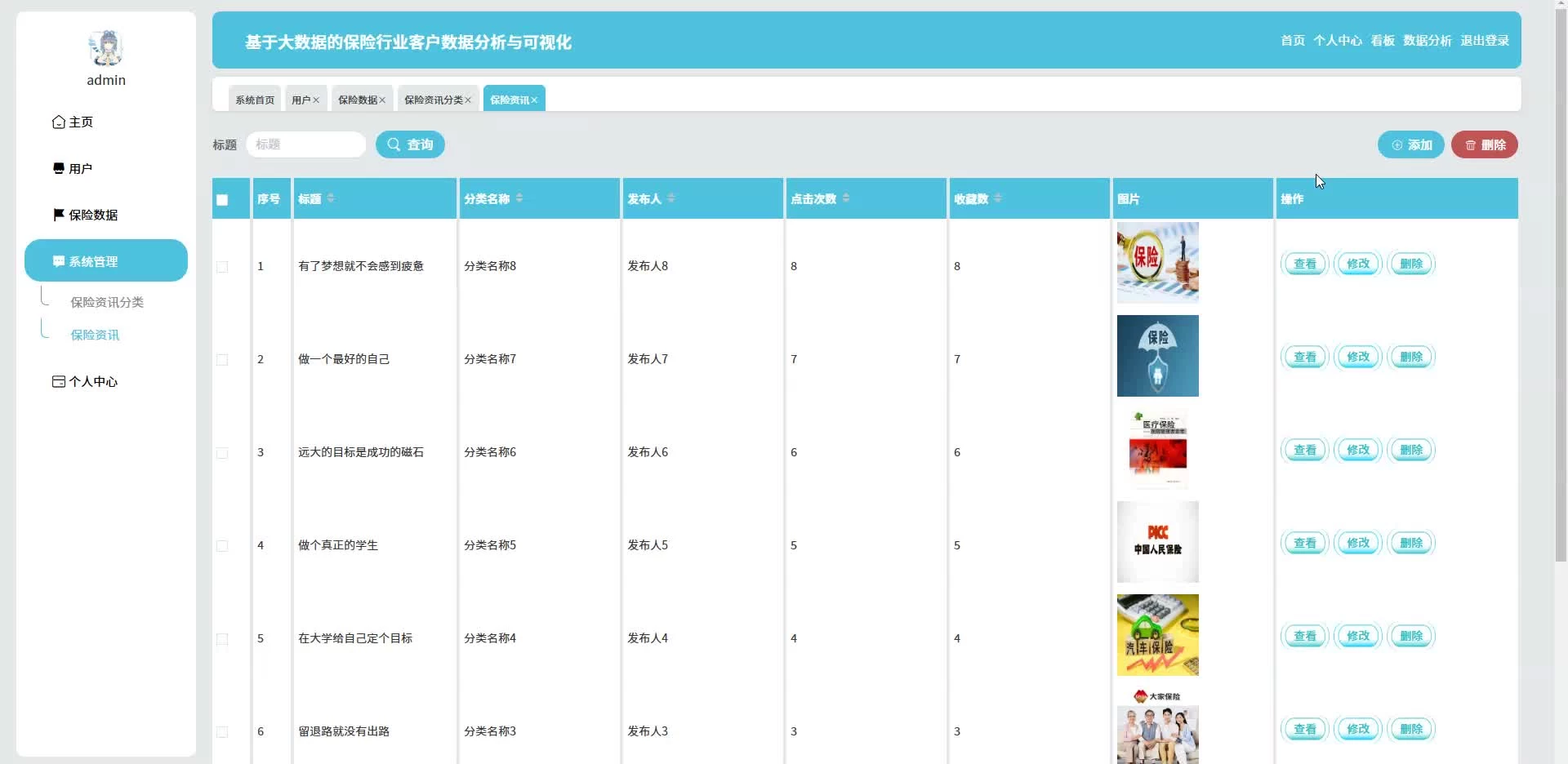The image size is (1568, 764).
Task: Check the checkbox for row 2
Action: (x=222, y=360)
